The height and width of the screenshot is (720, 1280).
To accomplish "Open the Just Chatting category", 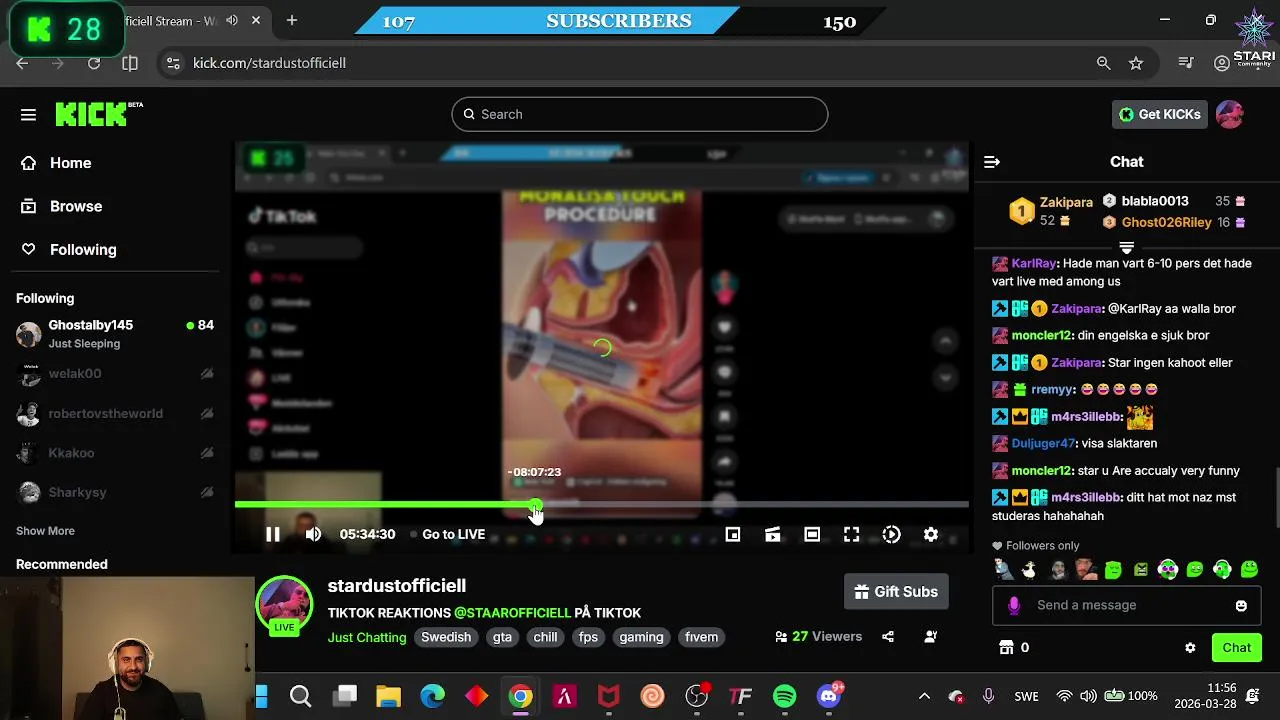I will [367, 637].
